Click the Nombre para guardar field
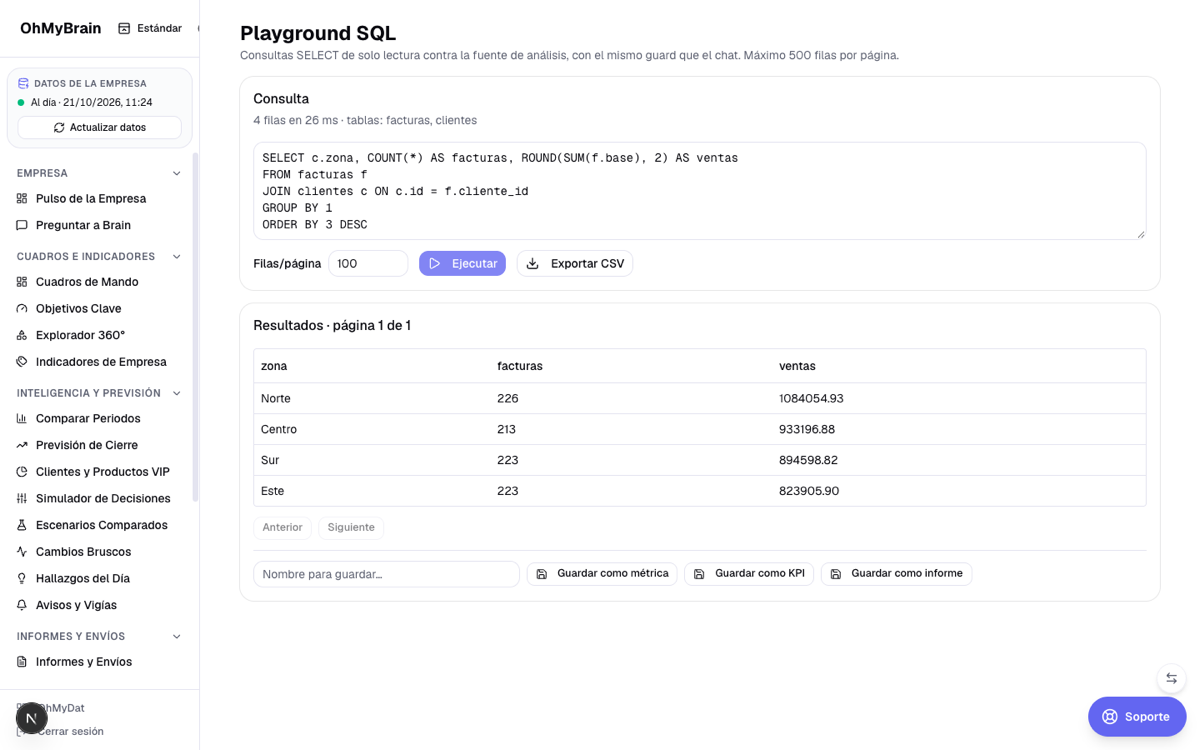This screenshot has width=1200, height=750. tap(386, 574)
